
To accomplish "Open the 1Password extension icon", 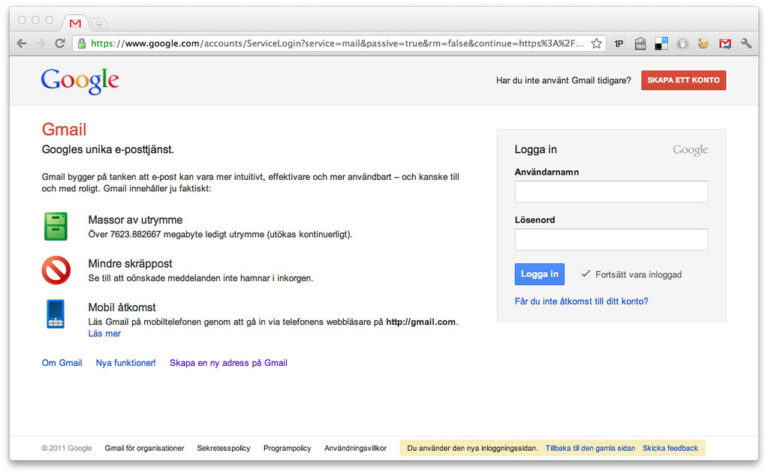I will coord(619,44).
